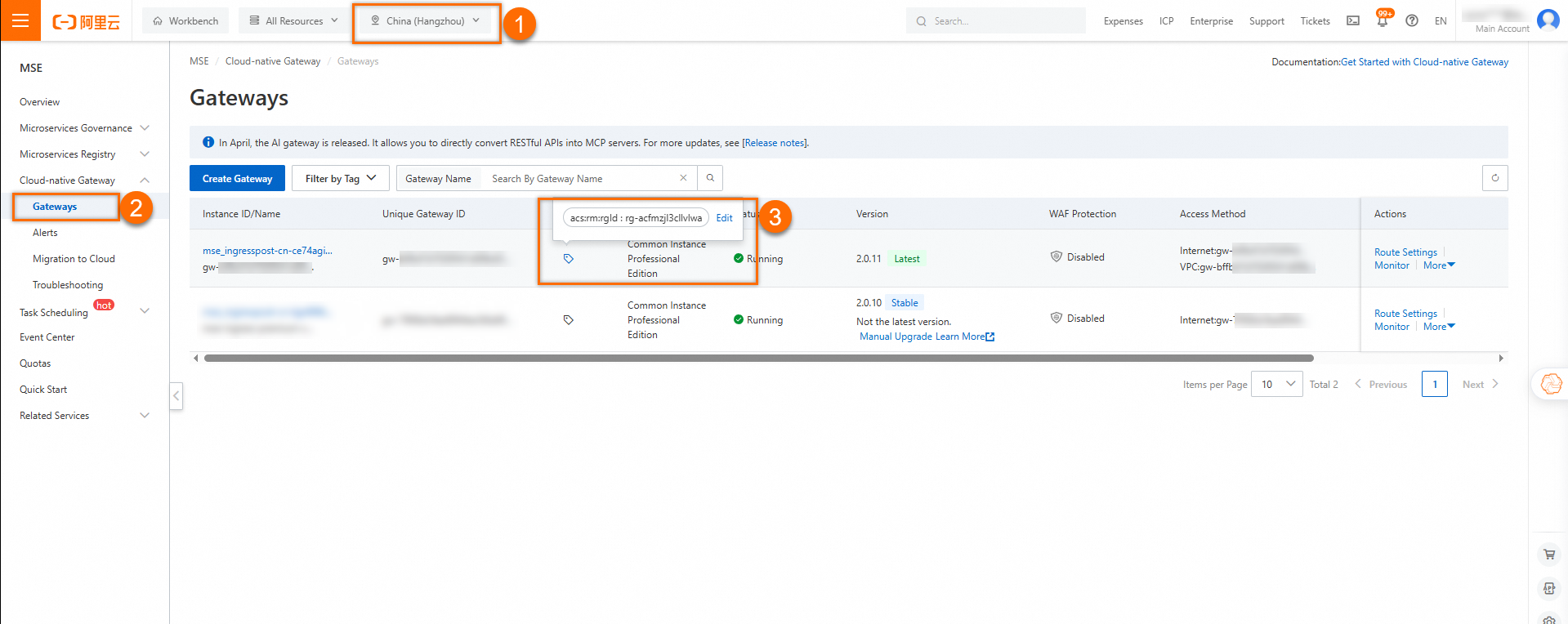The width and height of the screenshot is (1568, 624).
Task: Open the Filter by Tag dropdown
Action: coord(341,178)
